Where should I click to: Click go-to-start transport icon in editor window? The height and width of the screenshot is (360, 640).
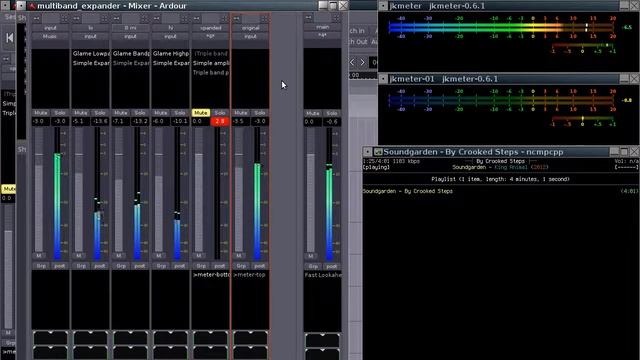pyautogui.click(x=9, y=38)
